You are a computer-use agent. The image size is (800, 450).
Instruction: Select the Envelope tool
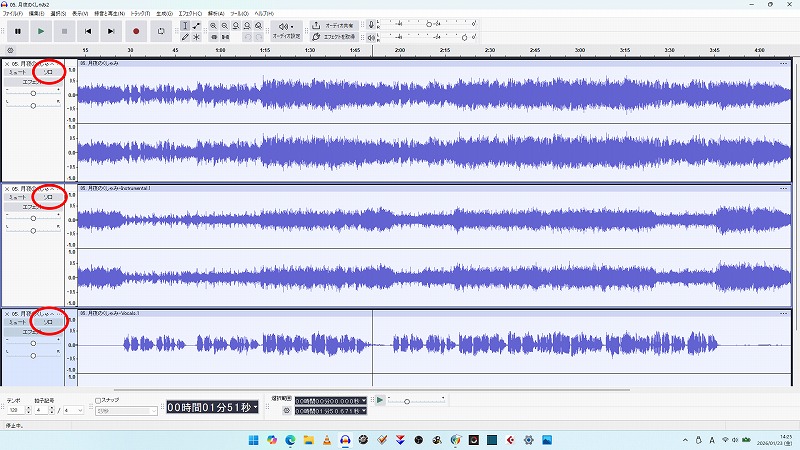195,24
